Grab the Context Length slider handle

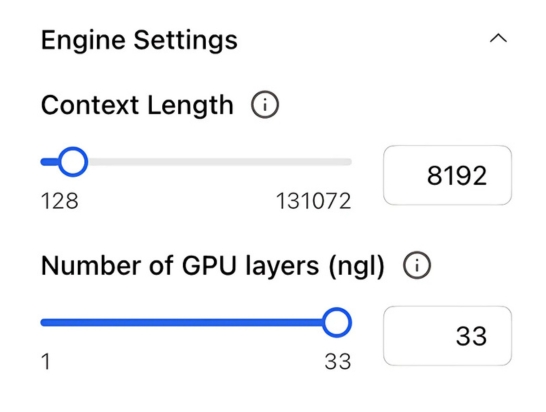tap(73, 162)
